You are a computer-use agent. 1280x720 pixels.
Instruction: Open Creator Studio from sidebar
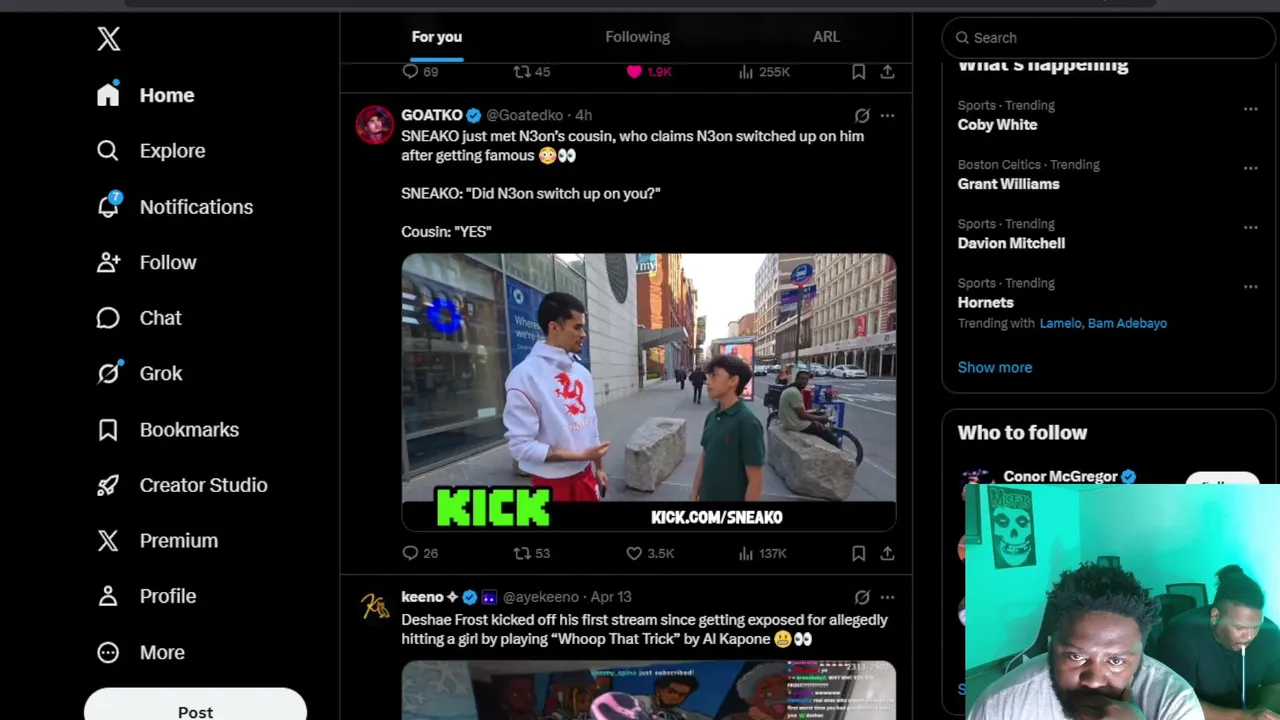pyautogui.click(x=182, y=485)
